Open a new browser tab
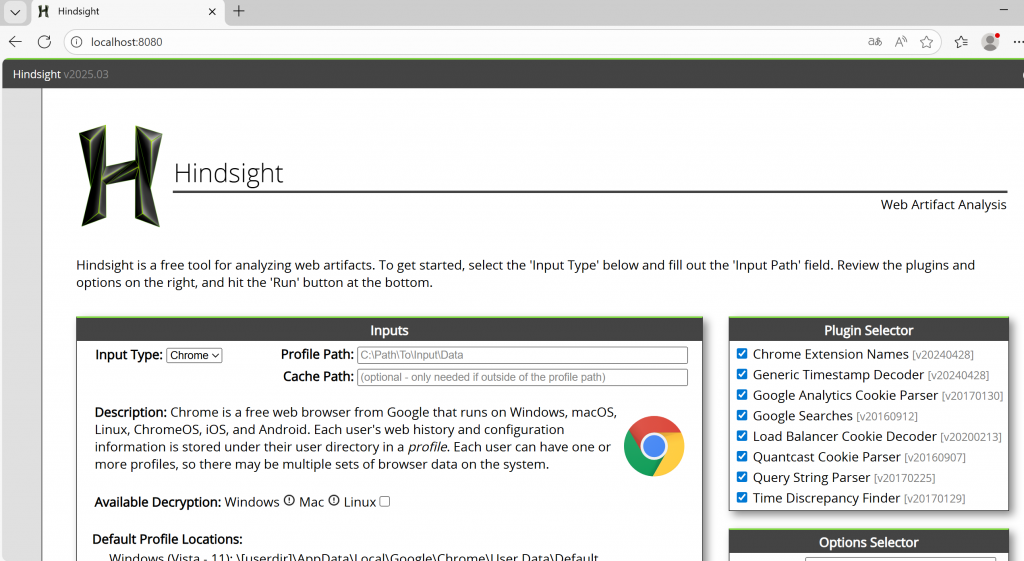Screen dimensions: 1024x561 (239, 12)
